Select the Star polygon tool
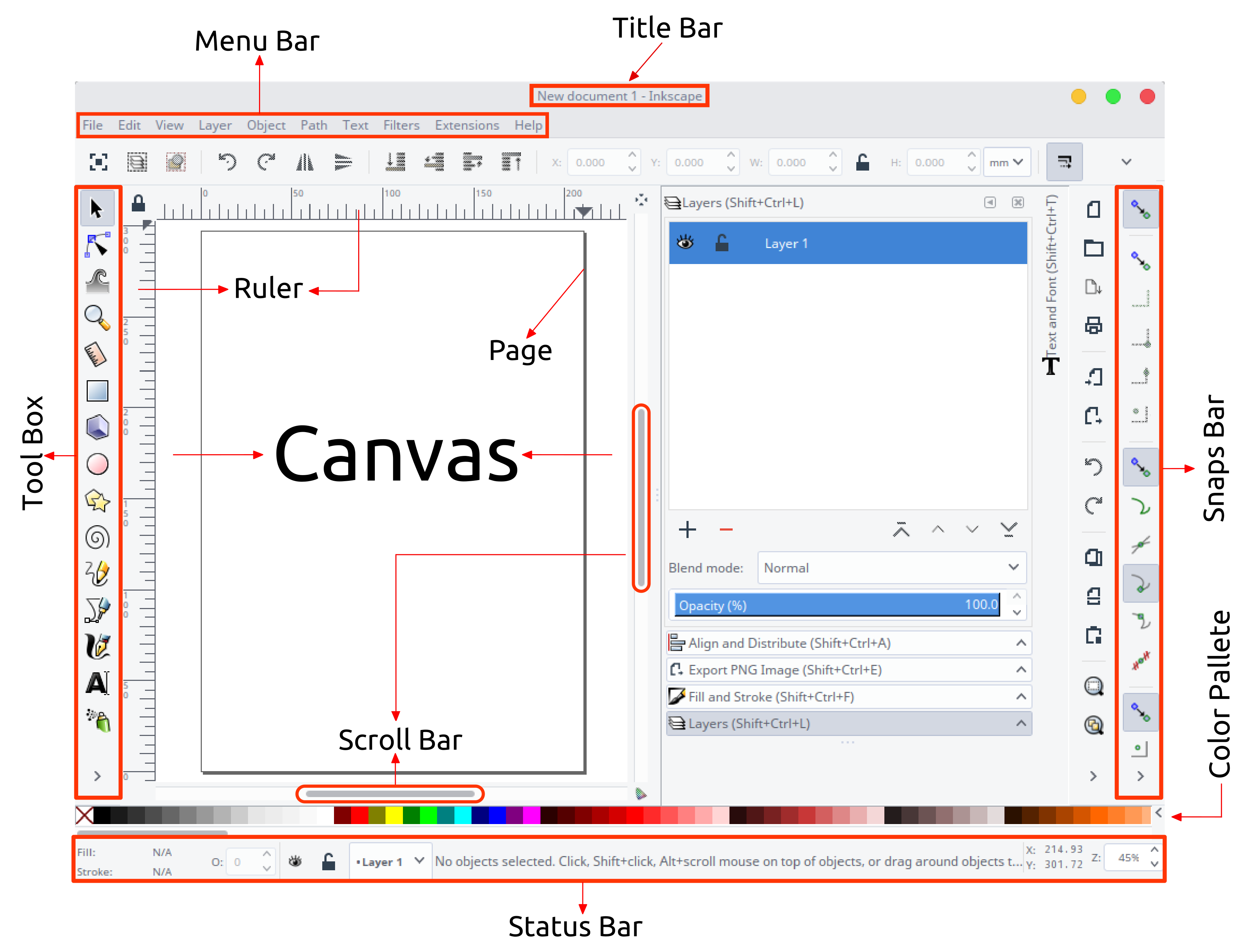The image size is (1250, 952). click(97, 501)
